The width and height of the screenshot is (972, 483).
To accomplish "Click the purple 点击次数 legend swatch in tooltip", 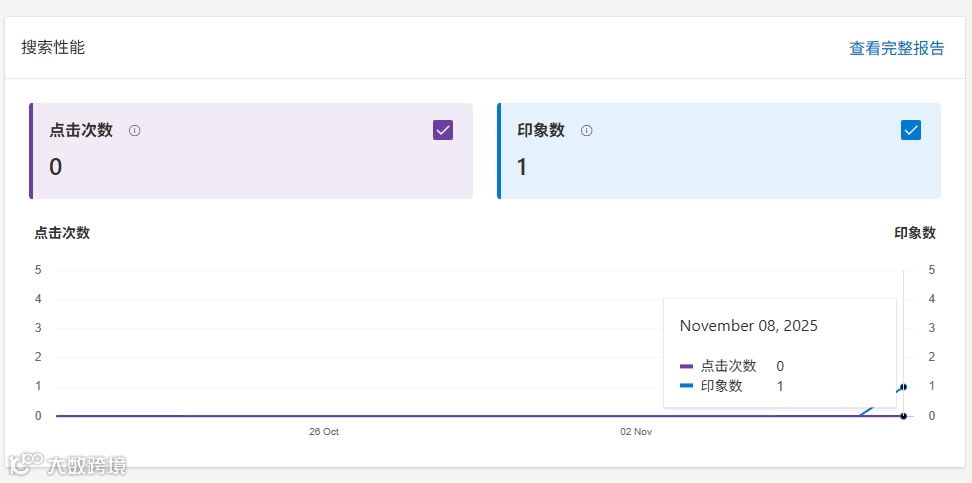I will [686, 366].
